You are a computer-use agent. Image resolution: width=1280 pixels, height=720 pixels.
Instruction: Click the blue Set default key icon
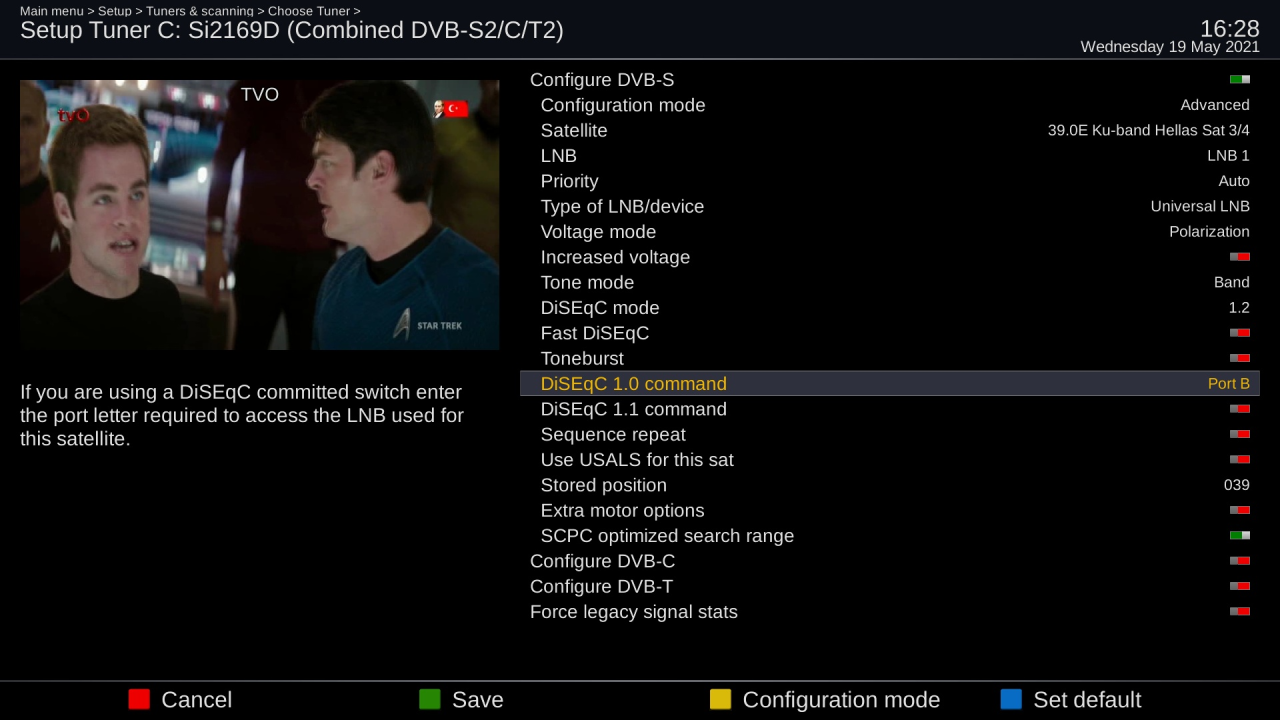pos(1012,699)
